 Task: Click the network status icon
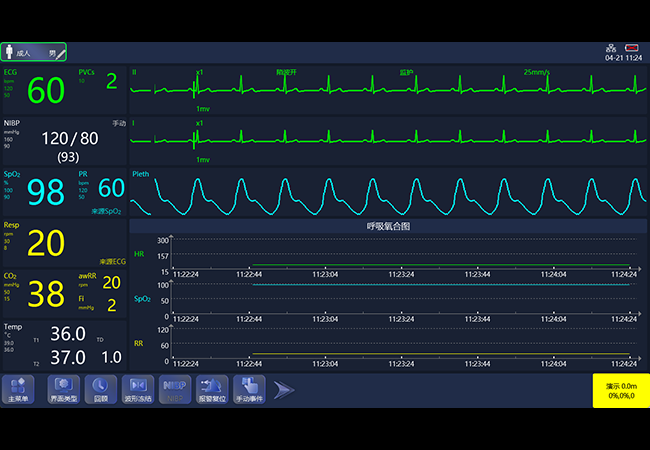610,48
